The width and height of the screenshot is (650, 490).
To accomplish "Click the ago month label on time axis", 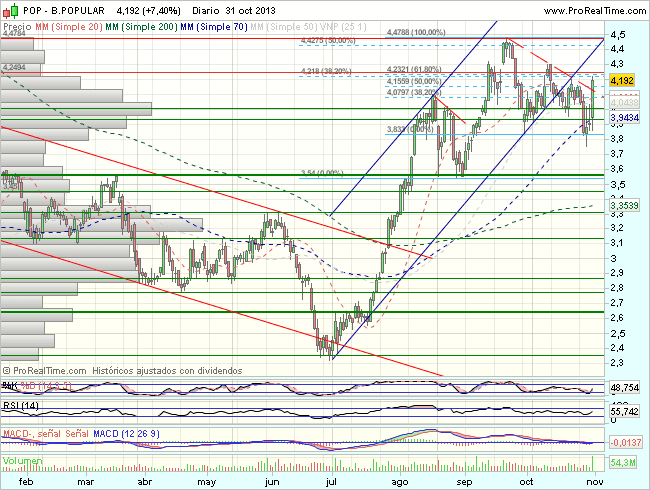I will (400, 482).
